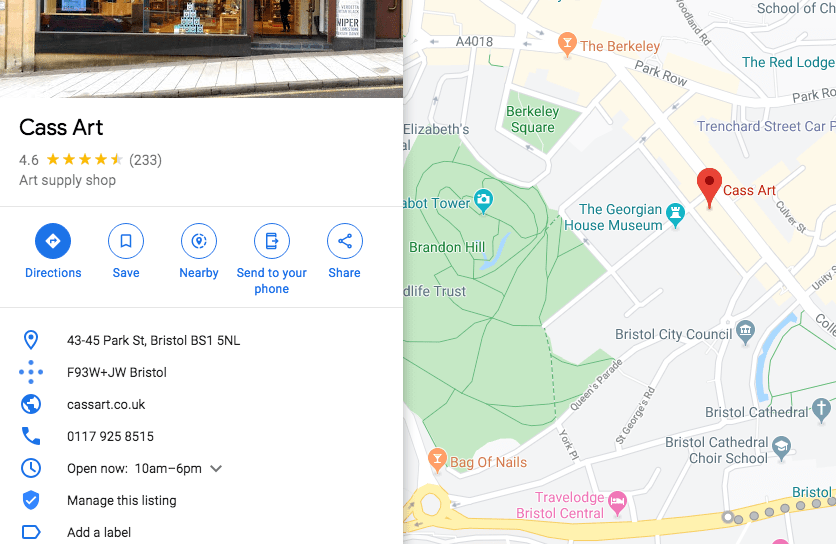The image size is (836, 544).
Task: Open the 233 reviews link
Action: (146, 160)
